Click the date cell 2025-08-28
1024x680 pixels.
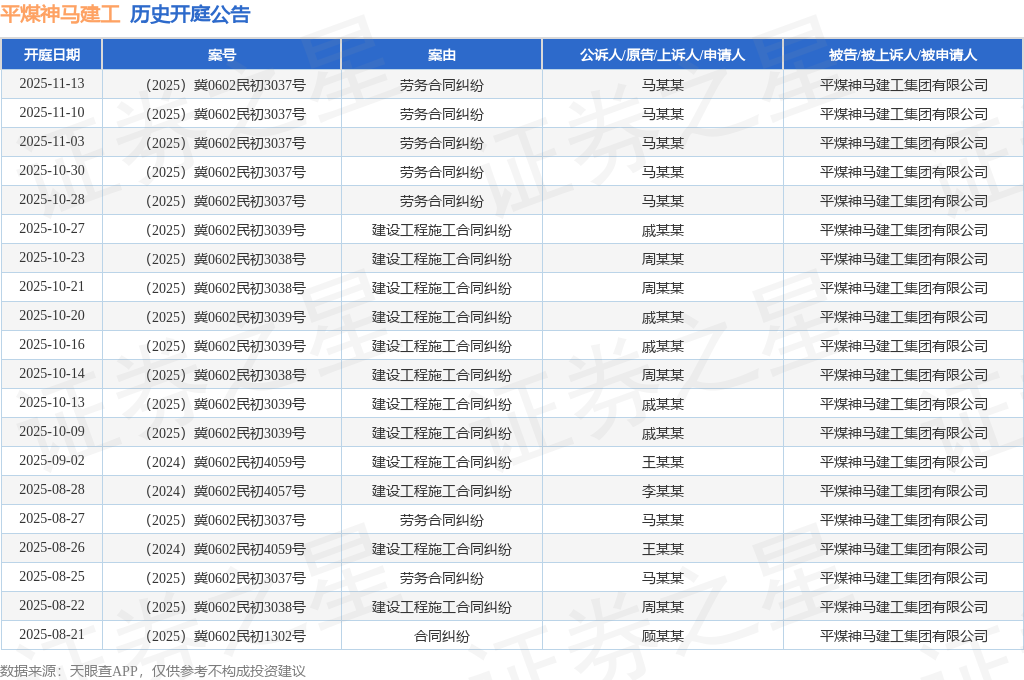point(52,489)
